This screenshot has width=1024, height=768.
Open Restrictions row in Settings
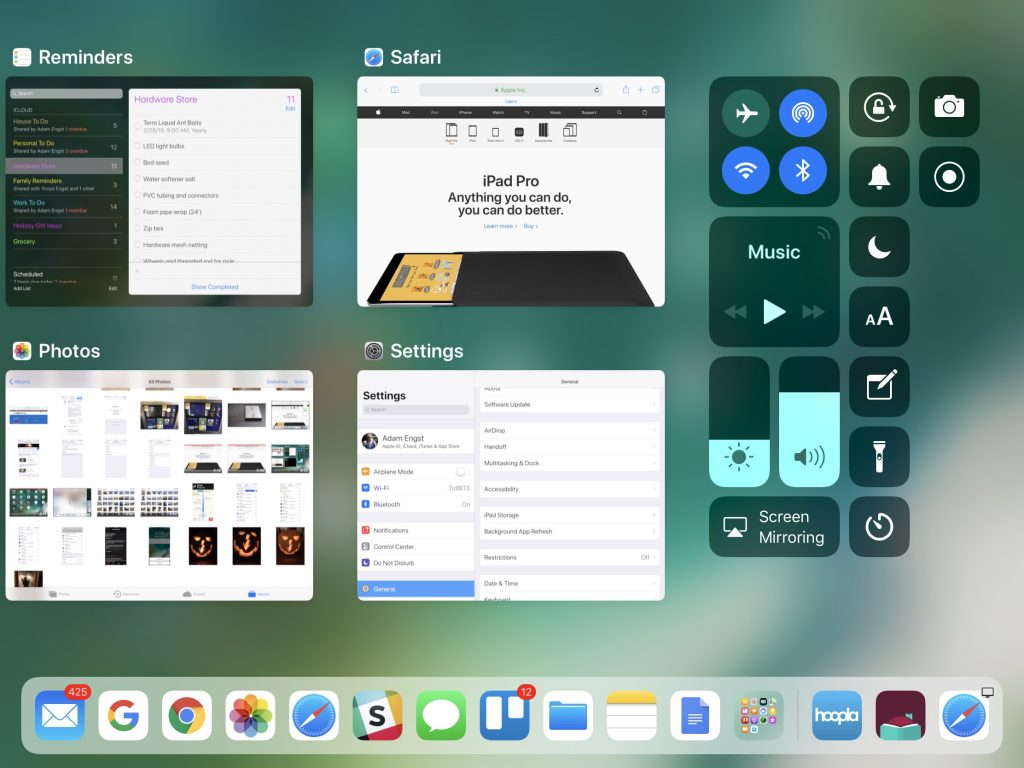[x=569, y=558]
